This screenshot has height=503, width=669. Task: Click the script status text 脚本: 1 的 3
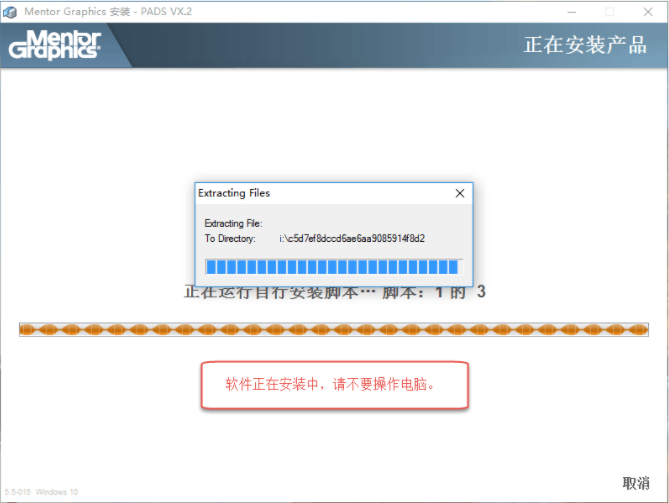[x=433, y=292]
